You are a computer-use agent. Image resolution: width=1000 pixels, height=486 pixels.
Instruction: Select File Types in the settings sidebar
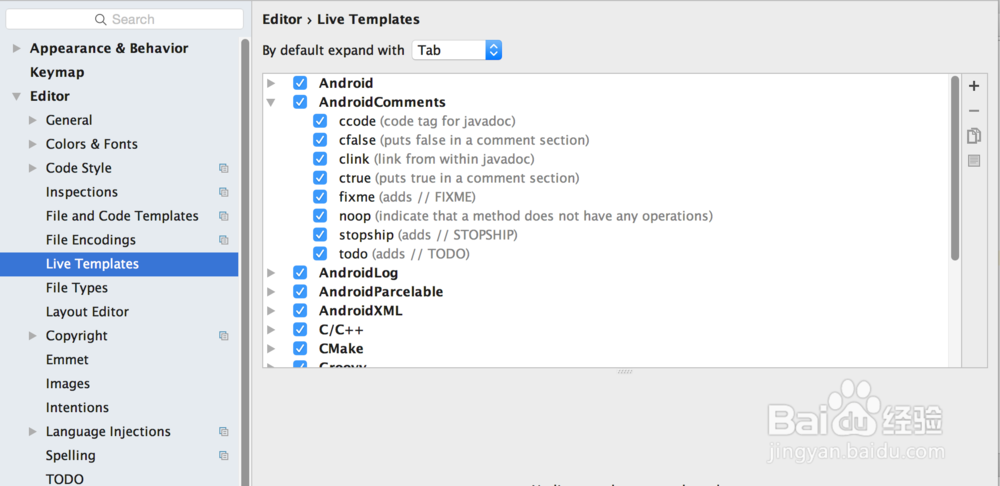pos(77,288)
